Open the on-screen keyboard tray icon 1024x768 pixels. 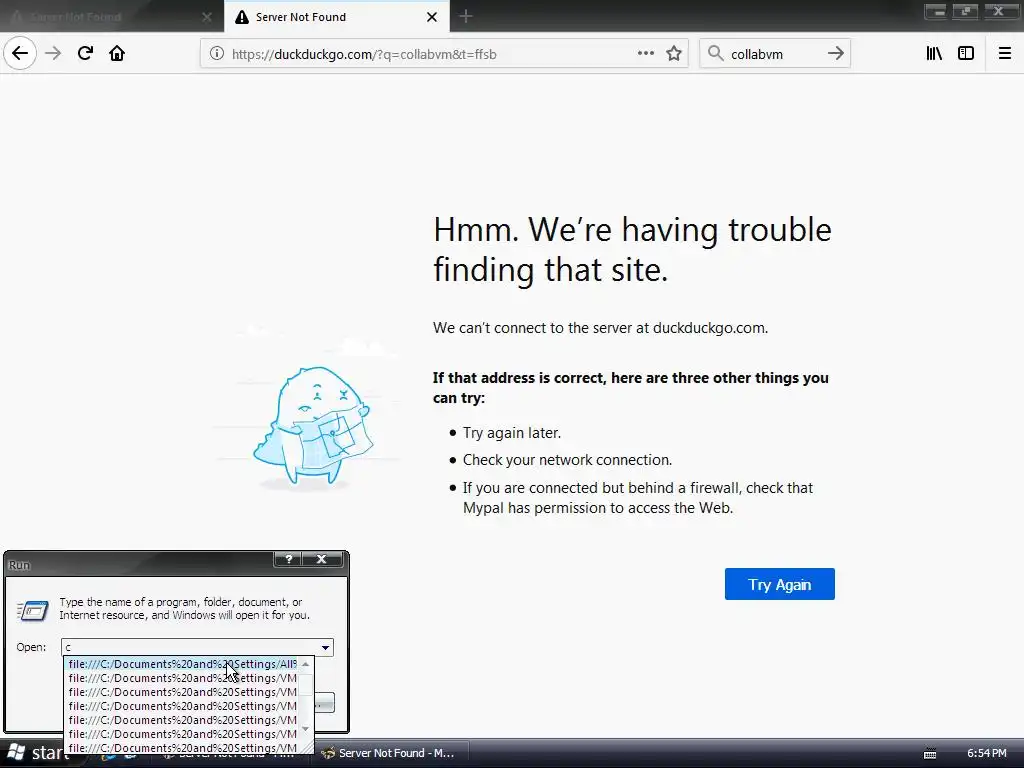coord(930,754)
